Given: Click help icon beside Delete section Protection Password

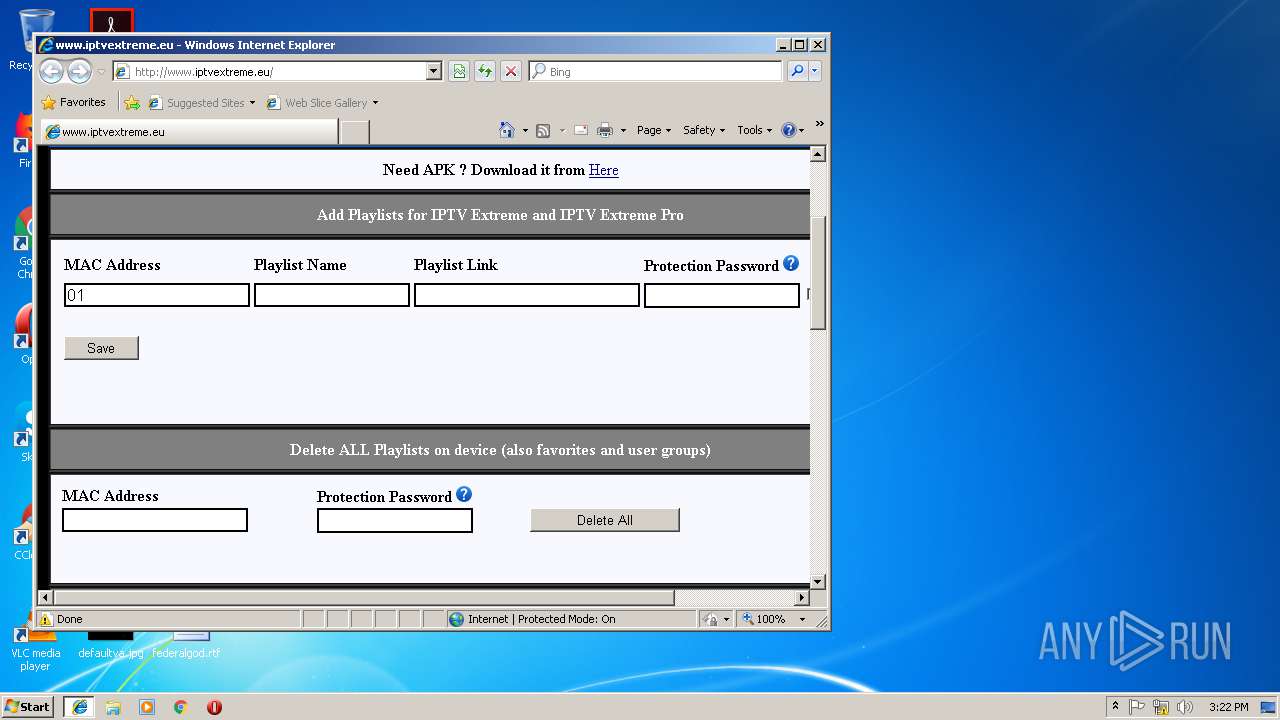Looking at the screenshot, I should click(464, 494).
